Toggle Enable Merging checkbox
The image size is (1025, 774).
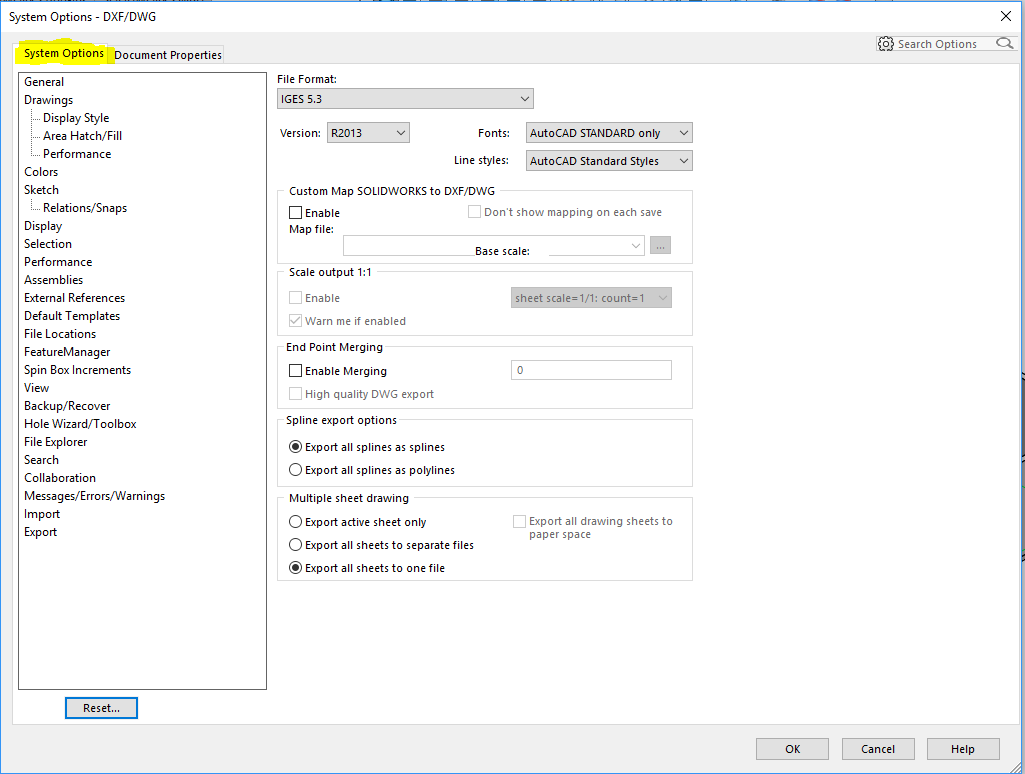click(295, 371)
